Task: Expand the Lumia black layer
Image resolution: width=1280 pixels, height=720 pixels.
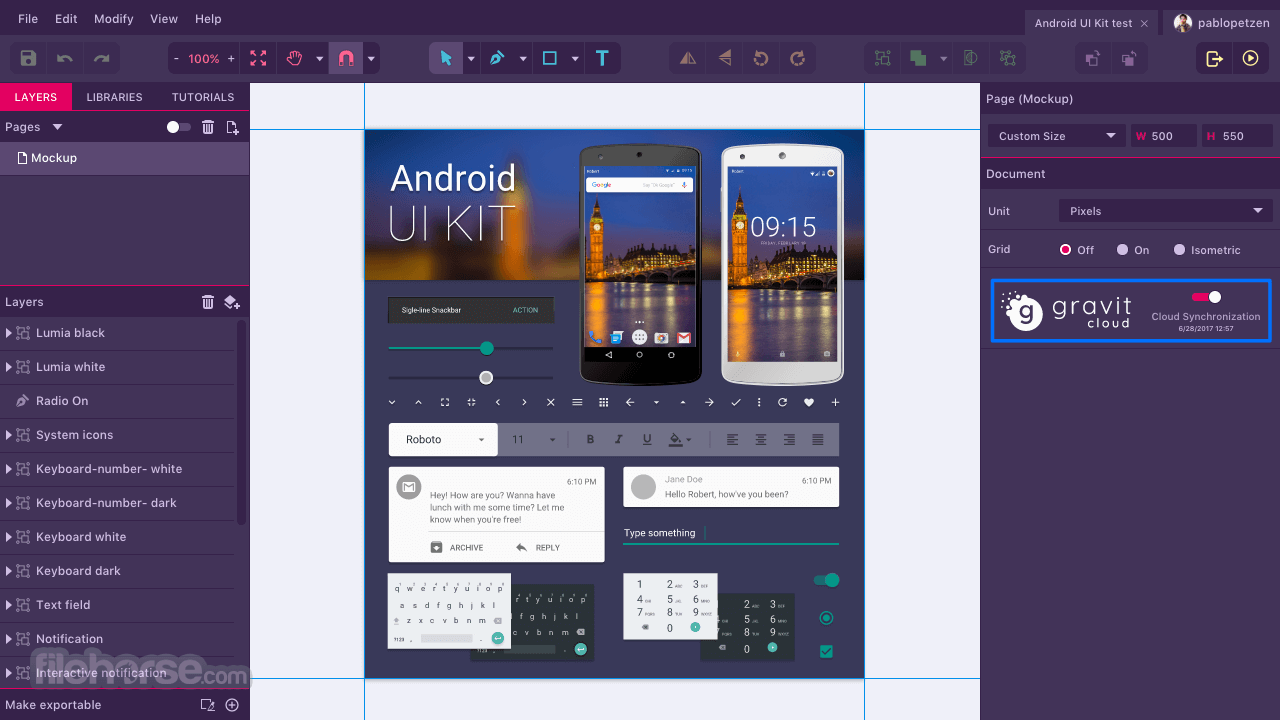Action: coord(9,333)
